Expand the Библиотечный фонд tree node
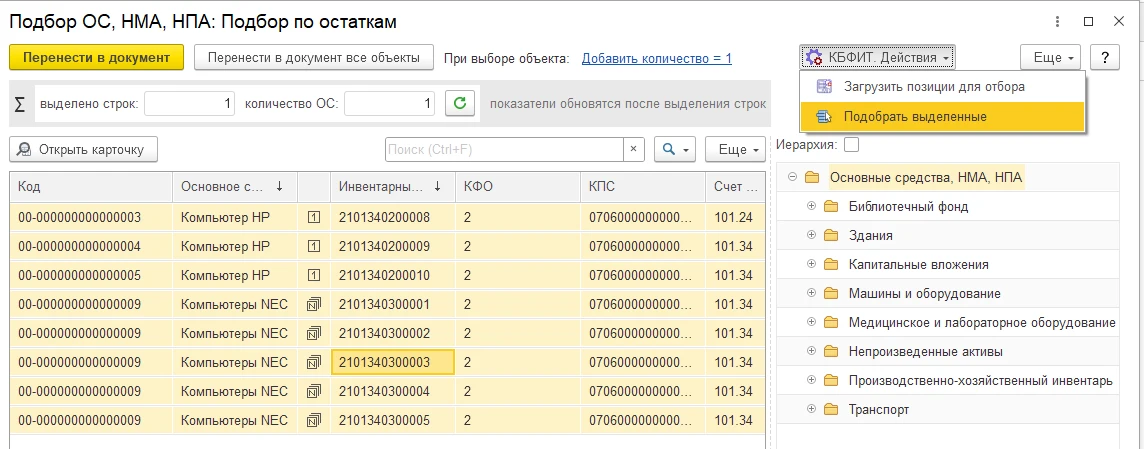Image resolution: width=1144 pixels, height=449 pixels. click(x=811, y=207)
